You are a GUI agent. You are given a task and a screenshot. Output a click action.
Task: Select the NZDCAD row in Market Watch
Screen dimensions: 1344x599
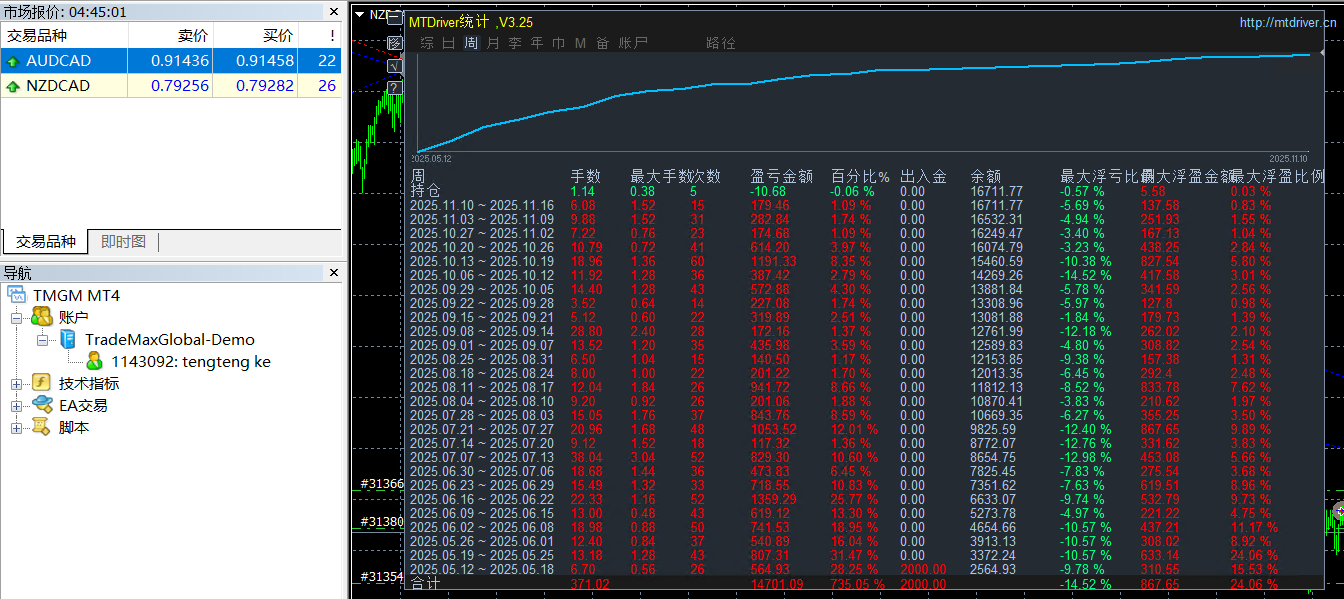coord(171,86)
